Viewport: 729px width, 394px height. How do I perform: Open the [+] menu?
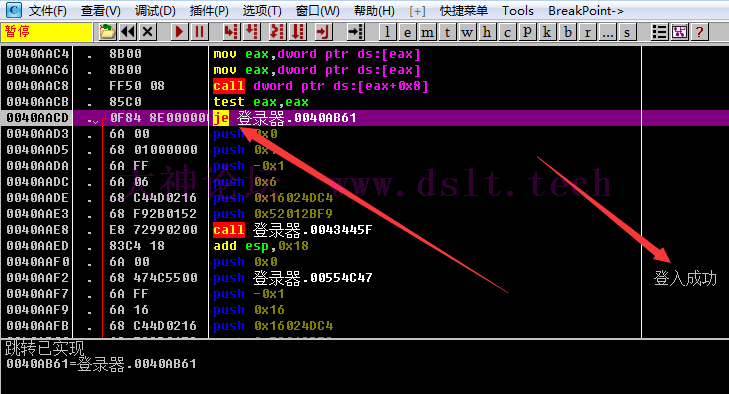(x=417, y=10)
